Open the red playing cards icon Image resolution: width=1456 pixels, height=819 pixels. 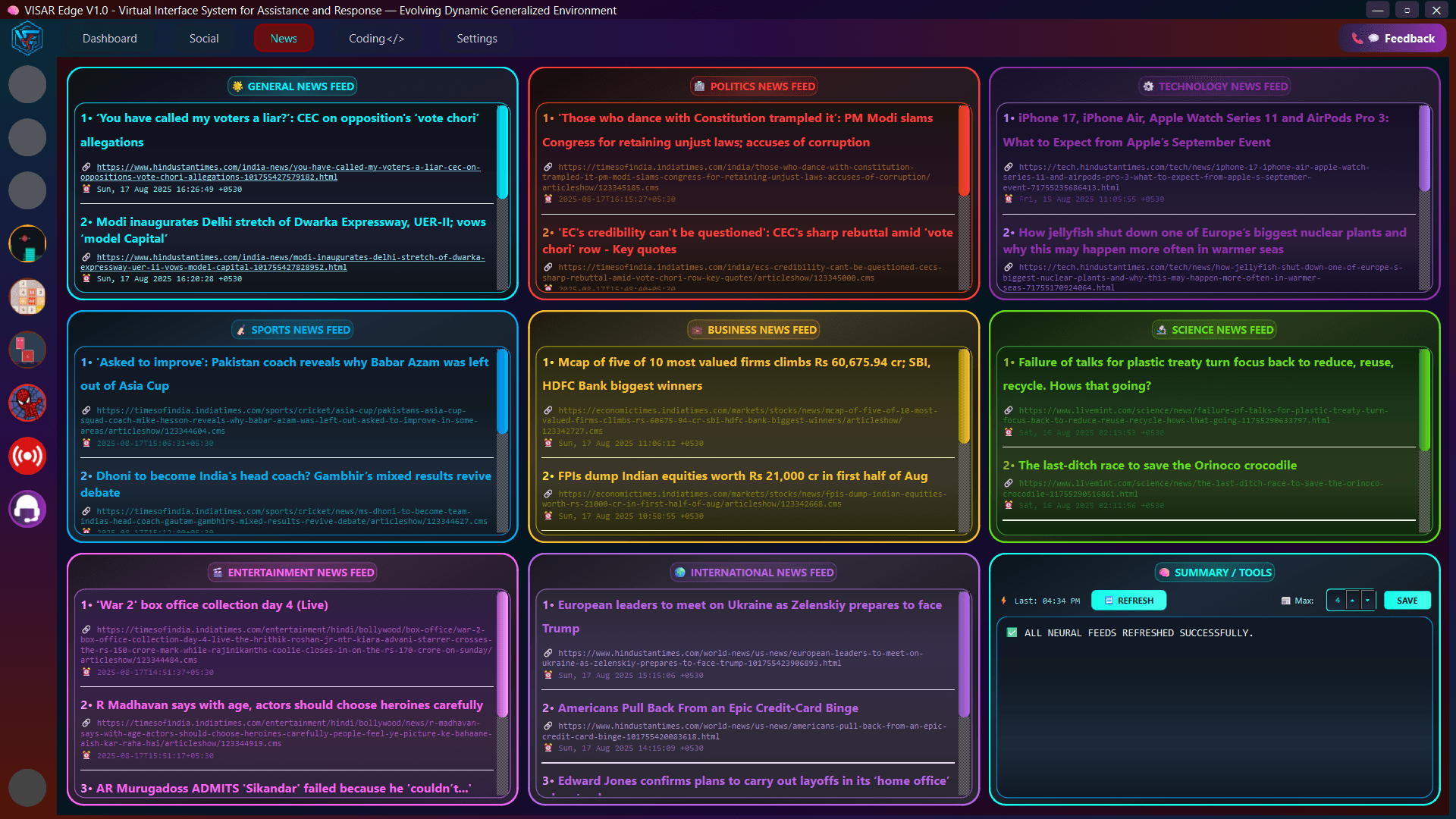(27, 350)
